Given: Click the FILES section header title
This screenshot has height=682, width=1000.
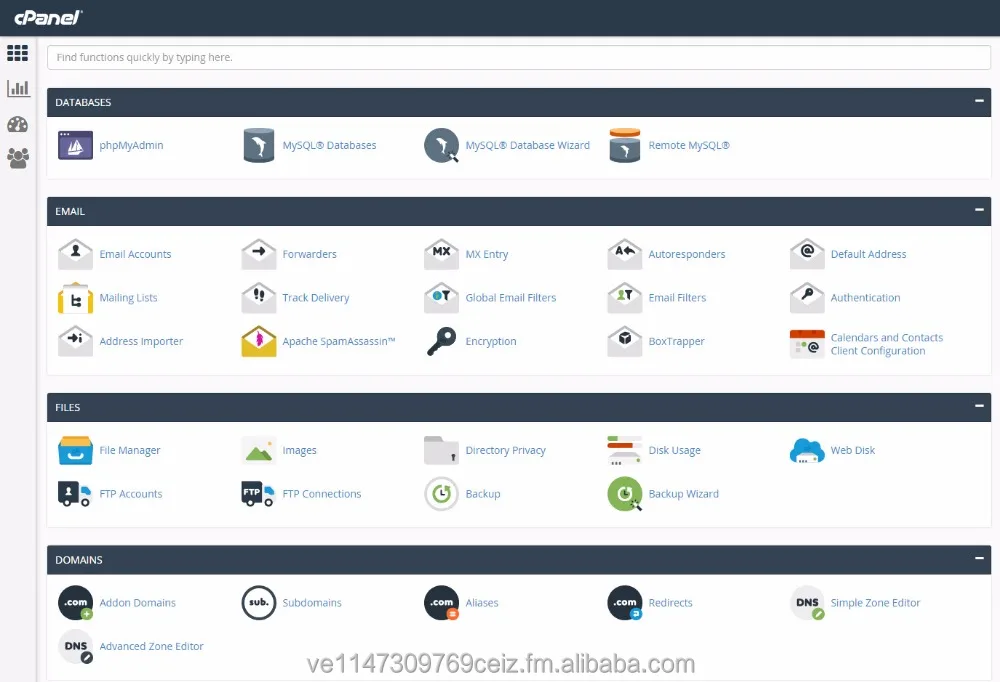Looking at the screenshot, I should (x=68, y=407).
